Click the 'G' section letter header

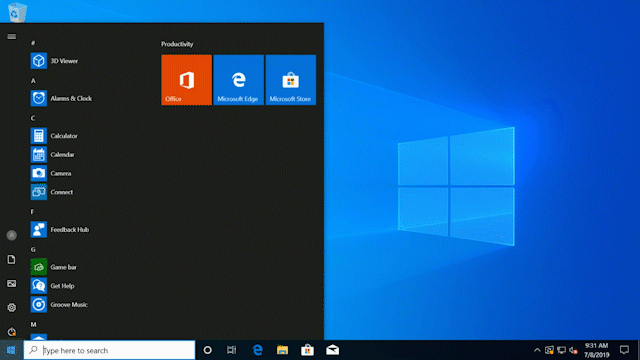click(33, 249)
